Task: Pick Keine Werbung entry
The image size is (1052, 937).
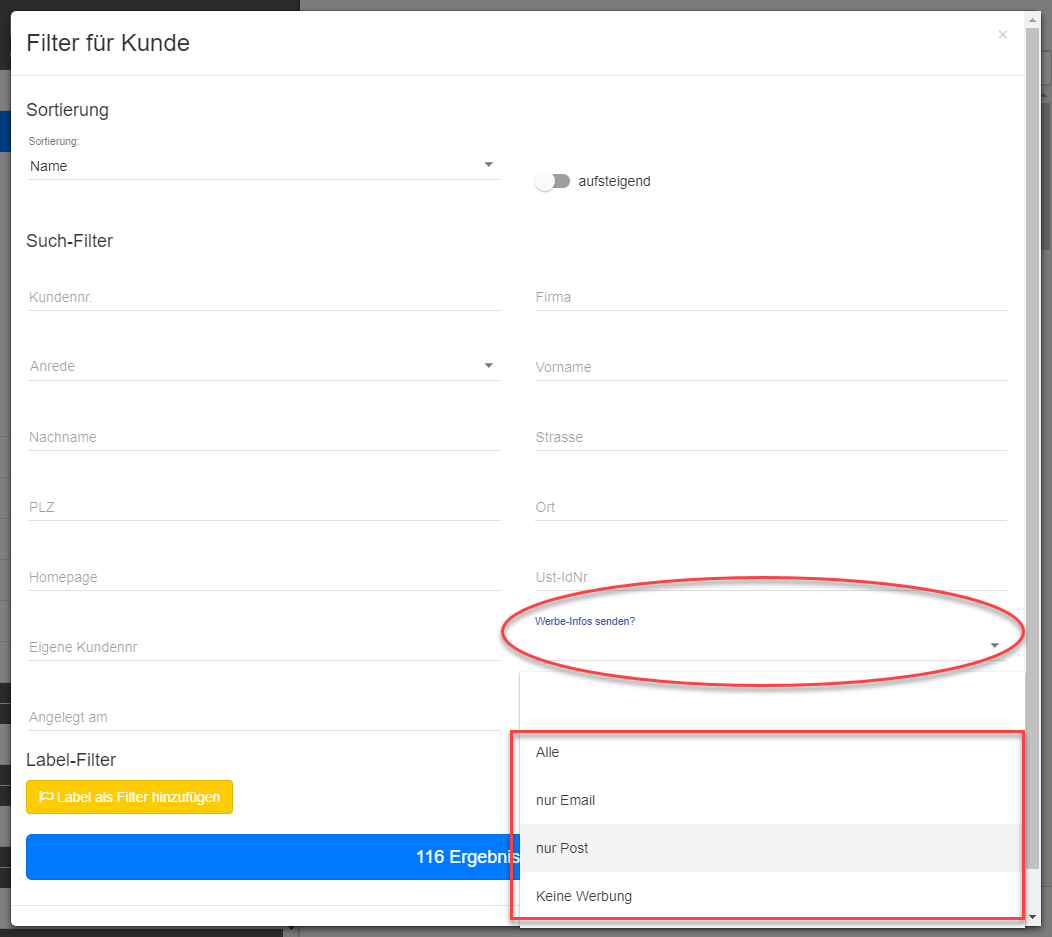Action: coord(772,896)
